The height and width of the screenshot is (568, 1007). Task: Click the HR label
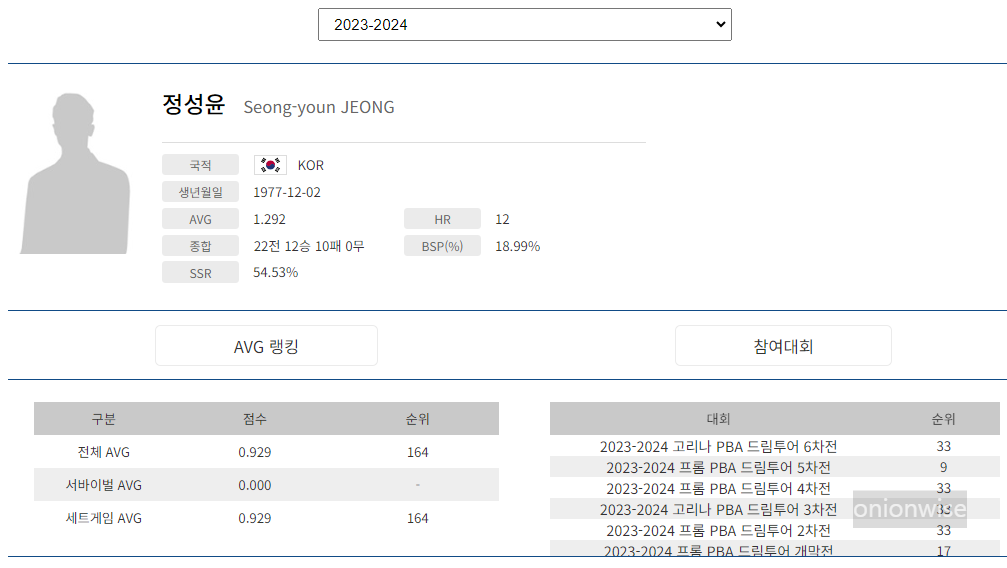point(442,219)
